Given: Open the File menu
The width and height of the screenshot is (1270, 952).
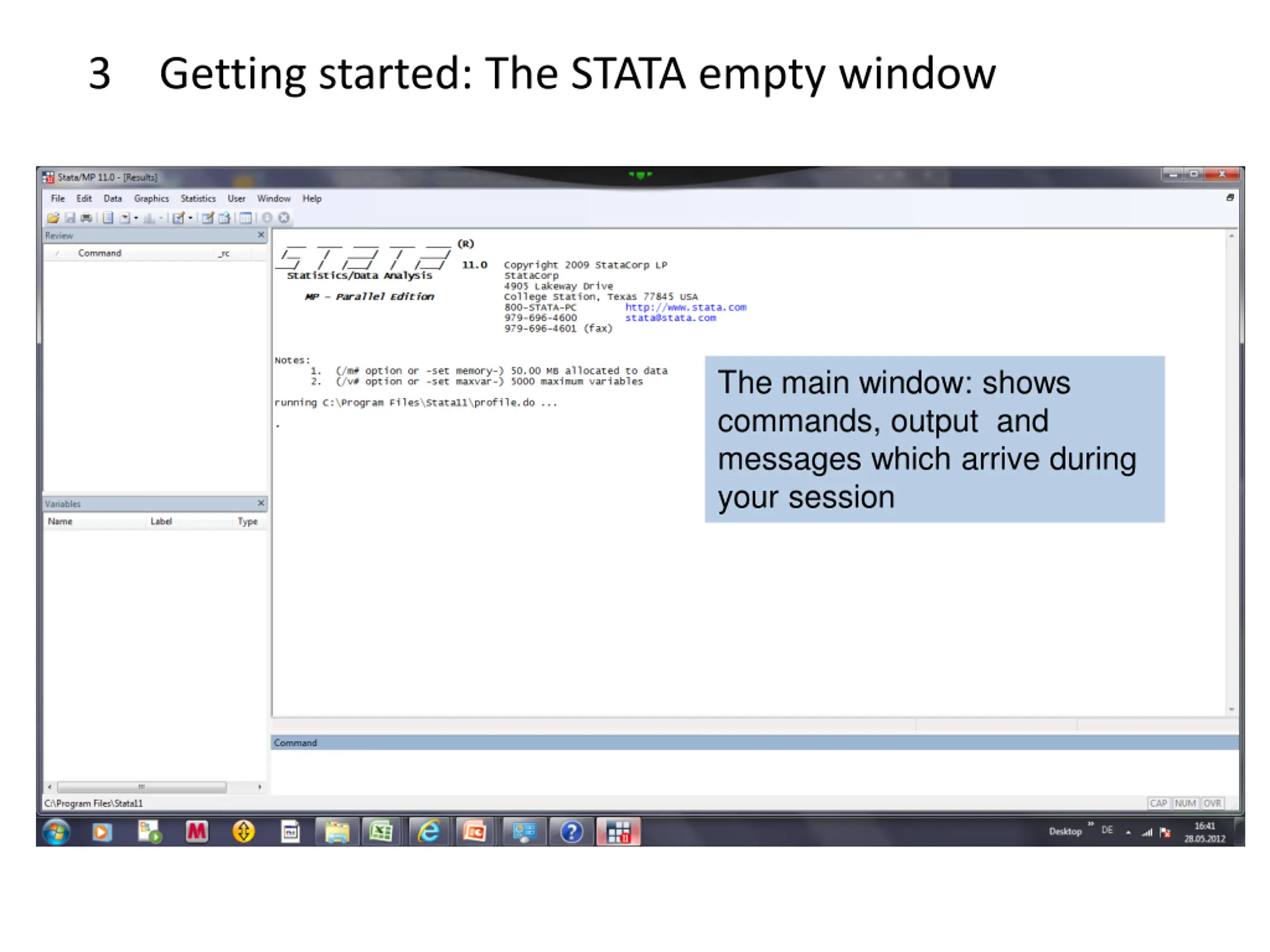Looking at the screenshot, I should click(x=58, y=198).
